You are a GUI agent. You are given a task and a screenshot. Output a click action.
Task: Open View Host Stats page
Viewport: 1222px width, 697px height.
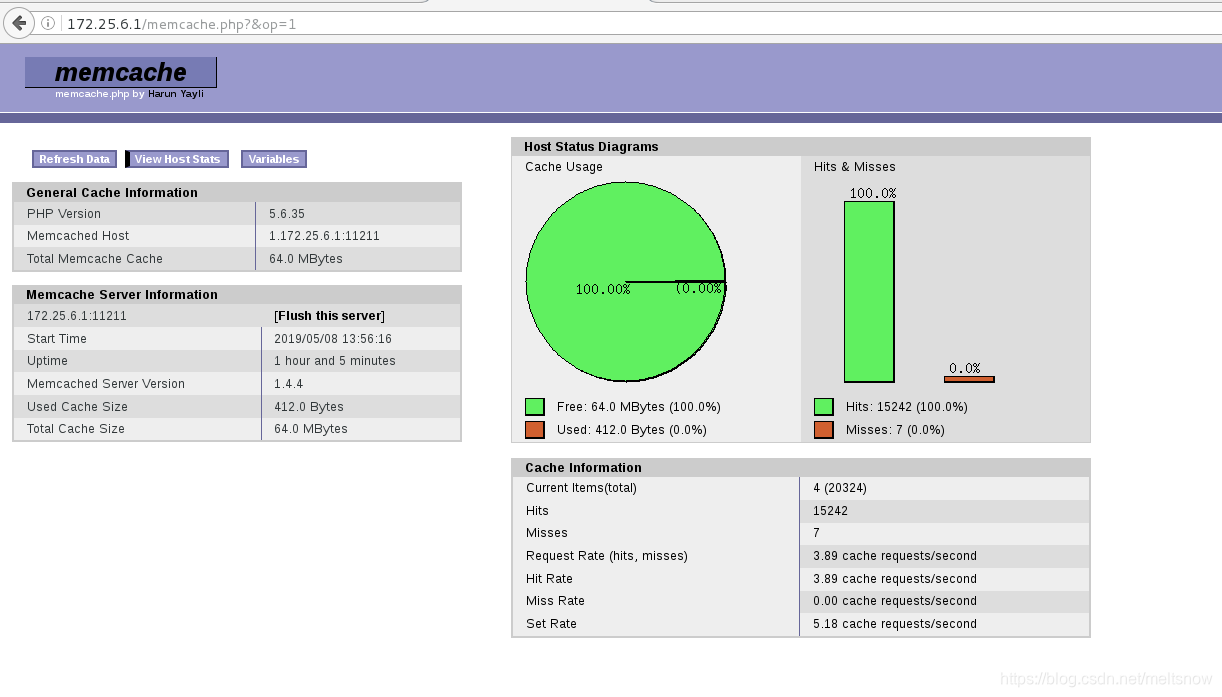tap(177, 159)
